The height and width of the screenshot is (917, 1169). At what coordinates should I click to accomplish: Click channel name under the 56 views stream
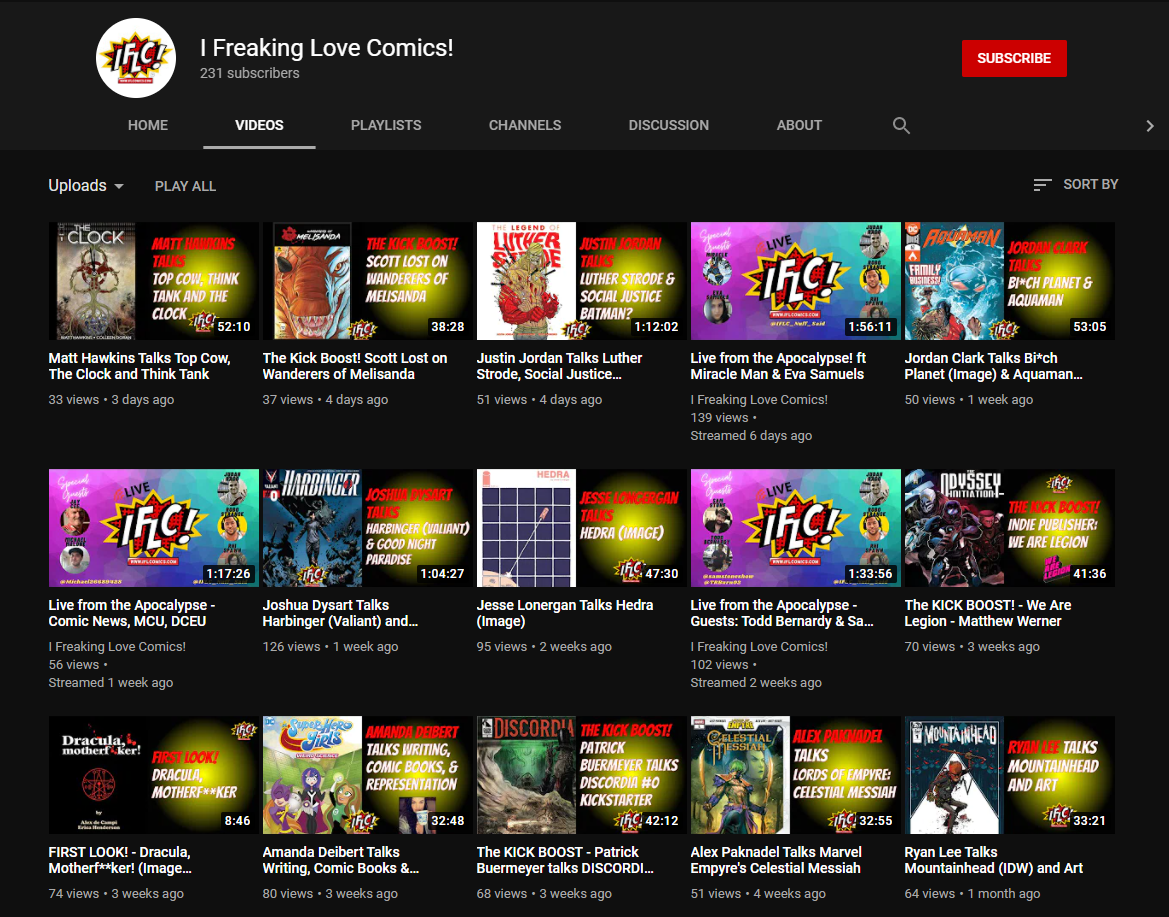tap(117, 646)
